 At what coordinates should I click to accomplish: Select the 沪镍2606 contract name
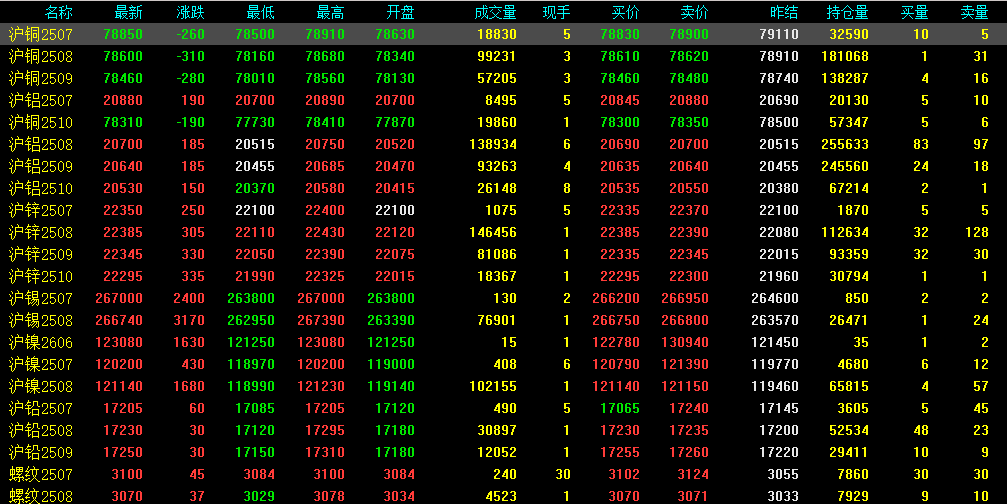click(x=41, y=342)
